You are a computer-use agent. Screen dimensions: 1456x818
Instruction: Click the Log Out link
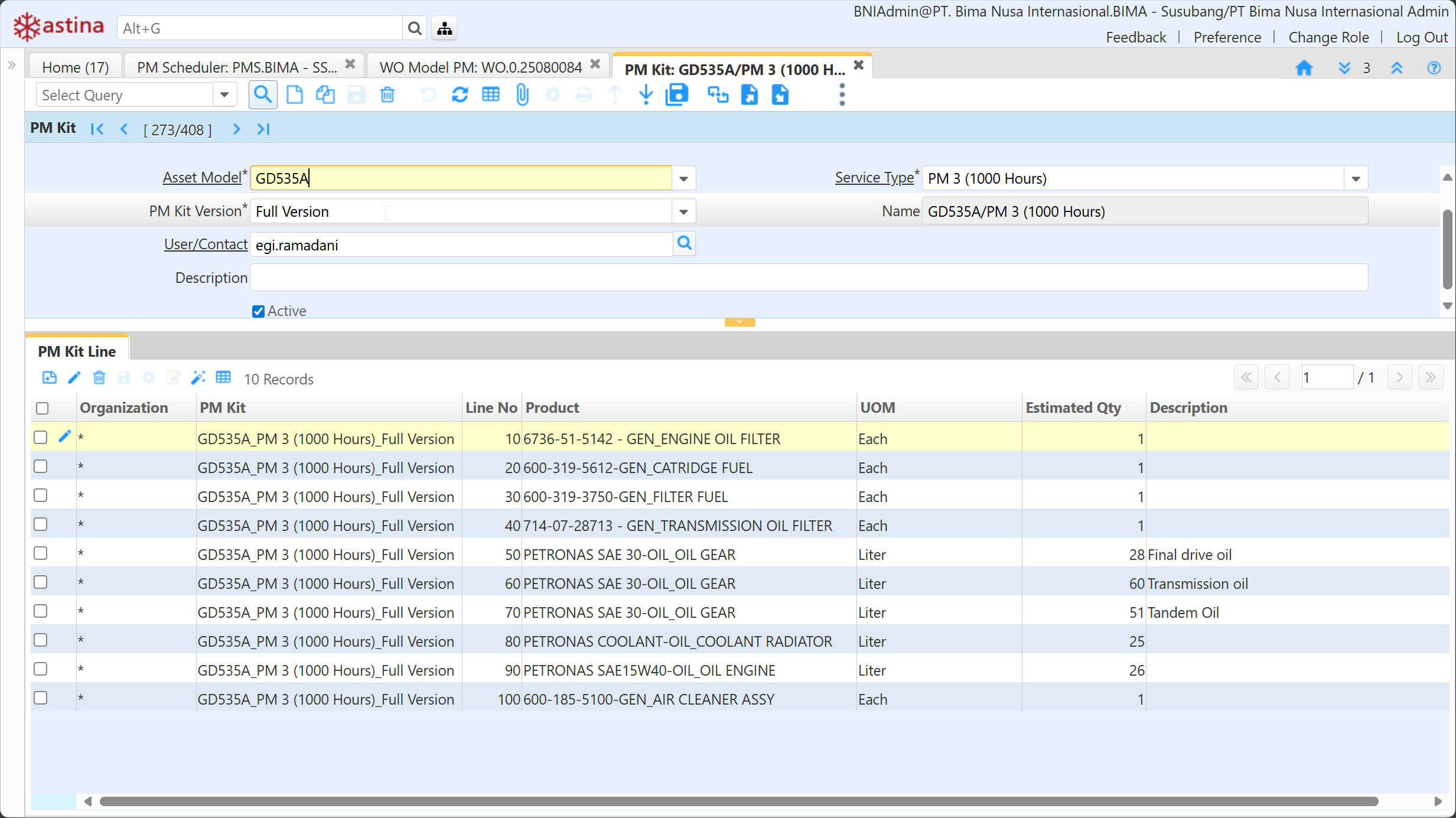pos(1421,37)
